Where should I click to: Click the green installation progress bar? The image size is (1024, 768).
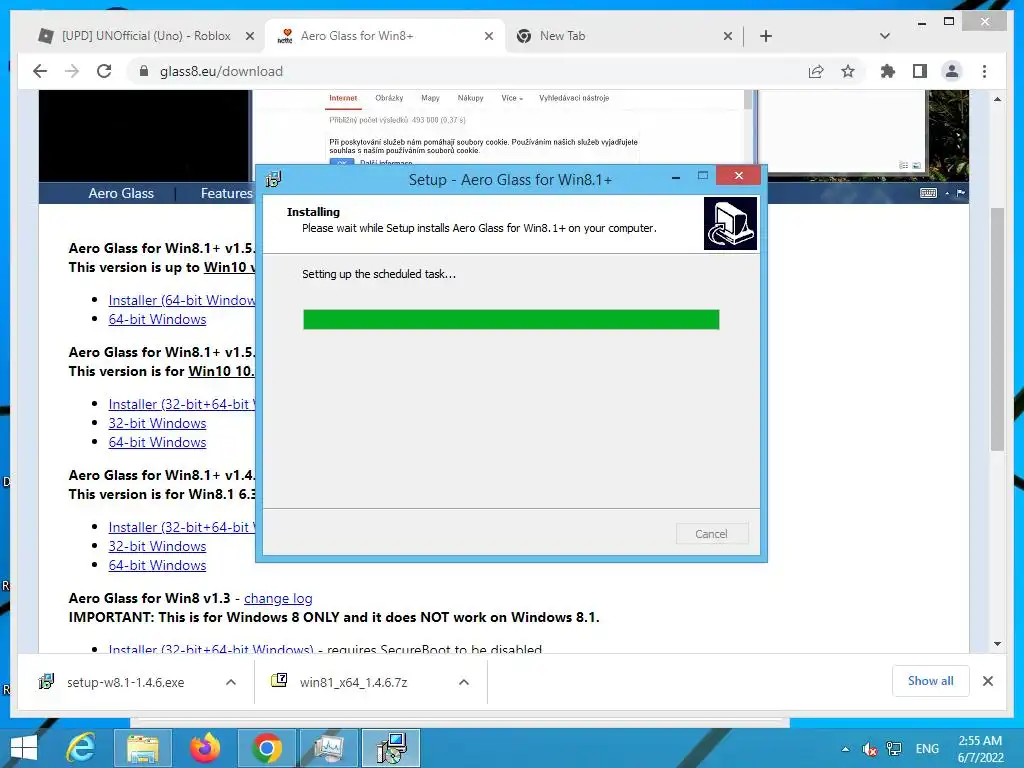point(511,319)
